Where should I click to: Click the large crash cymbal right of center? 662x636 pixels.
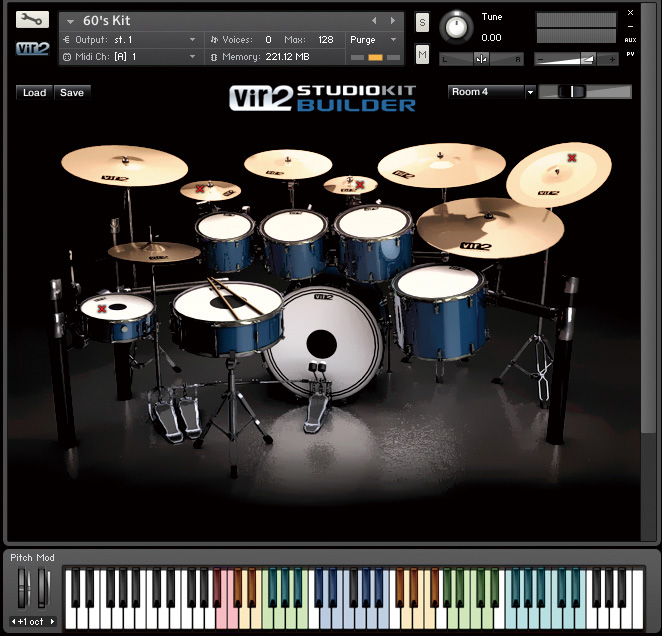441,166
